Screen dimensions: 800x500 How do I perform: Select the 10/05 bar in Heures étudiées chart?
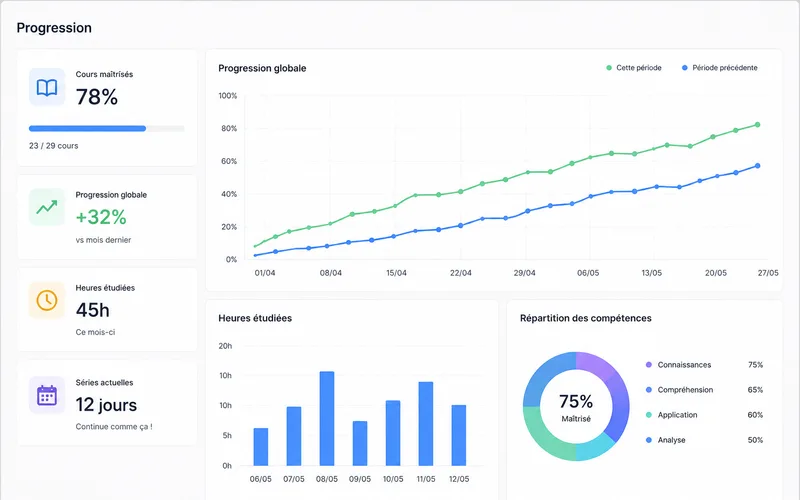tap(393, 433)
